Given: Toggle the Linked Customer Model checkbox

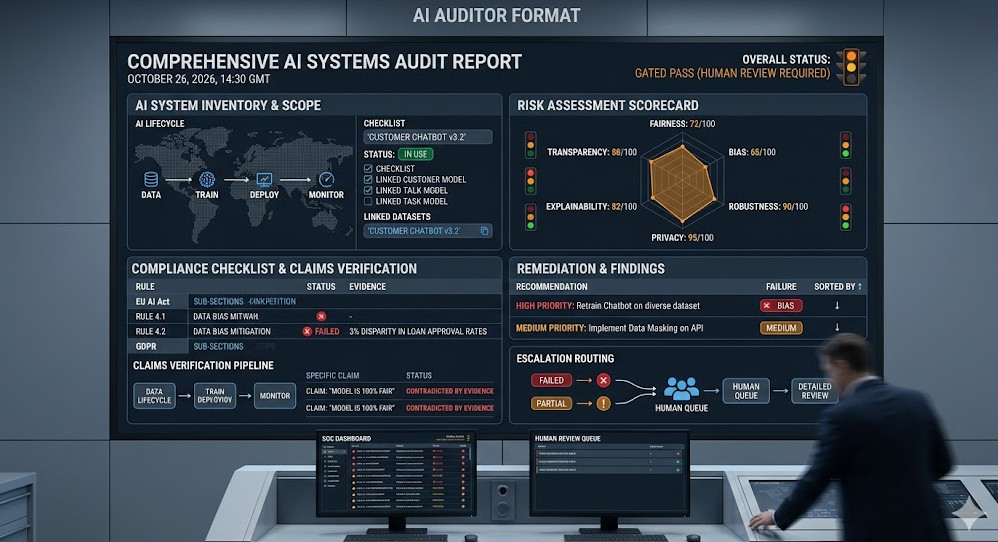Looking at the screenshot, I should [368, 179].
